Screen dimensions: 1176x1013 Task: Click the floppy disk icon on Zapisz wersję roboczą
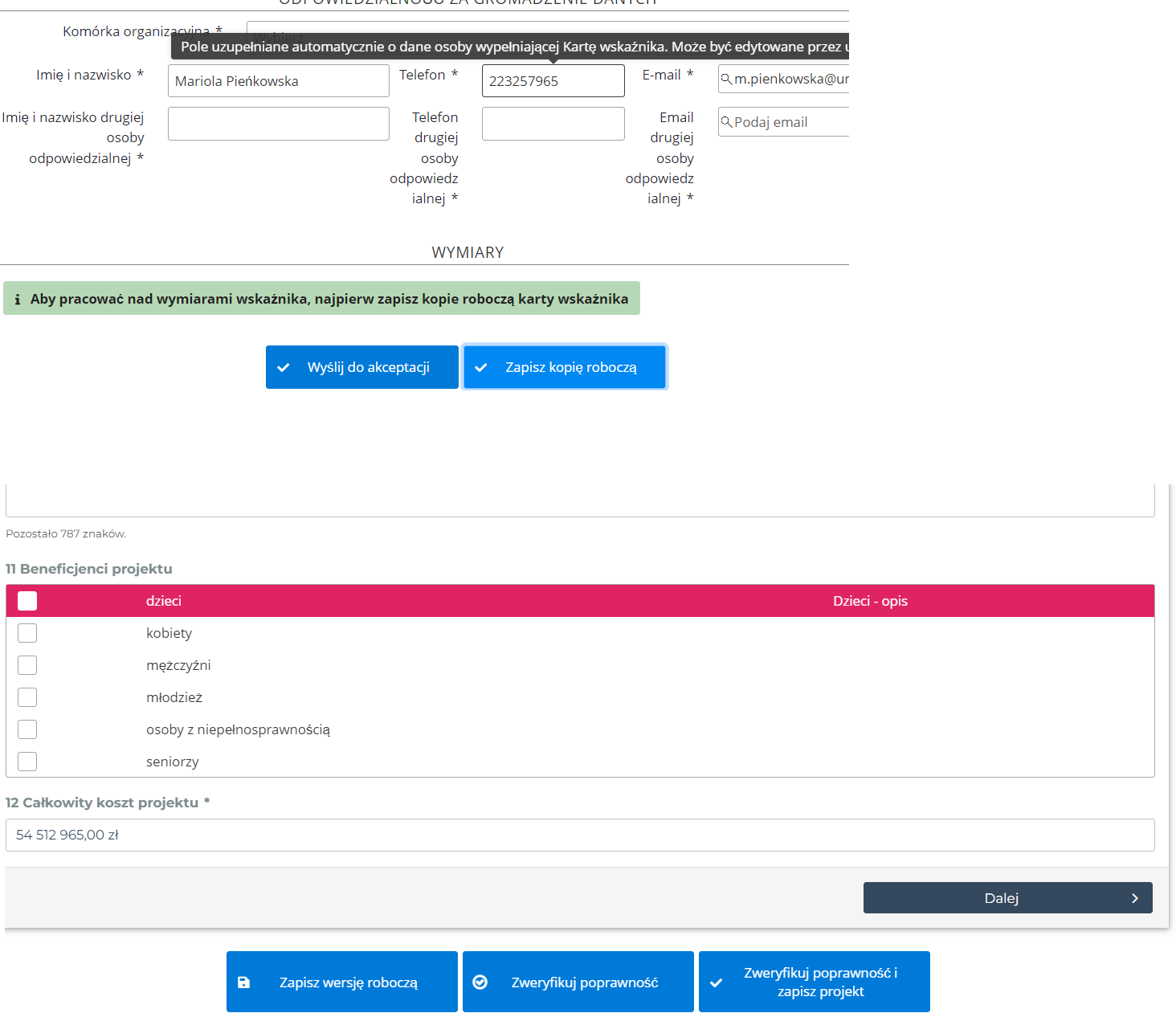click(244, 982)
